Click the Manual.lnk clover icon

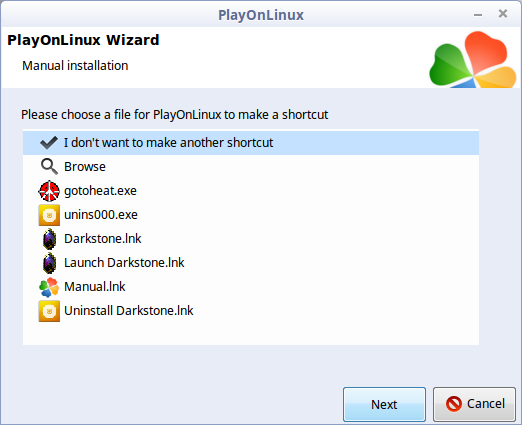click(x=49, y=287)
